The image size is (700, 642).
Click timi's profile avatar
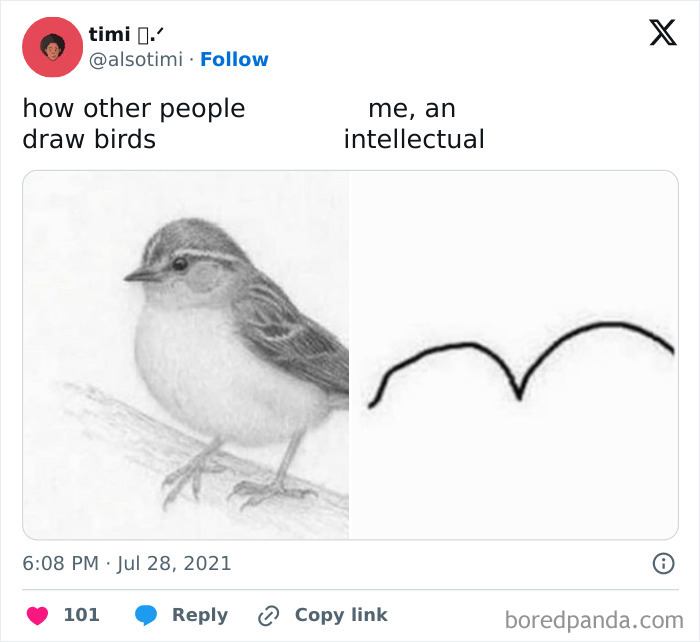pos(53,47)
